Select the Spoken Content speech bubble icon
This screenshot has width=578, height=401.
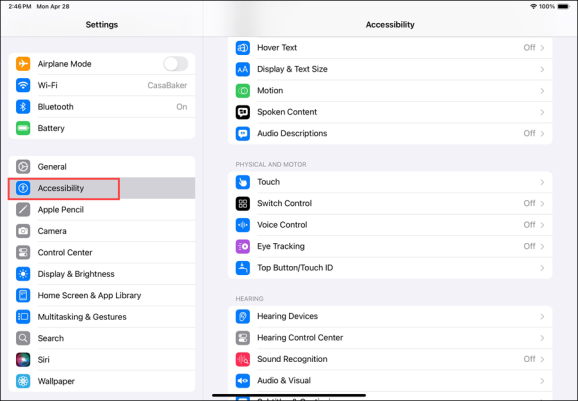click(243, 112)
